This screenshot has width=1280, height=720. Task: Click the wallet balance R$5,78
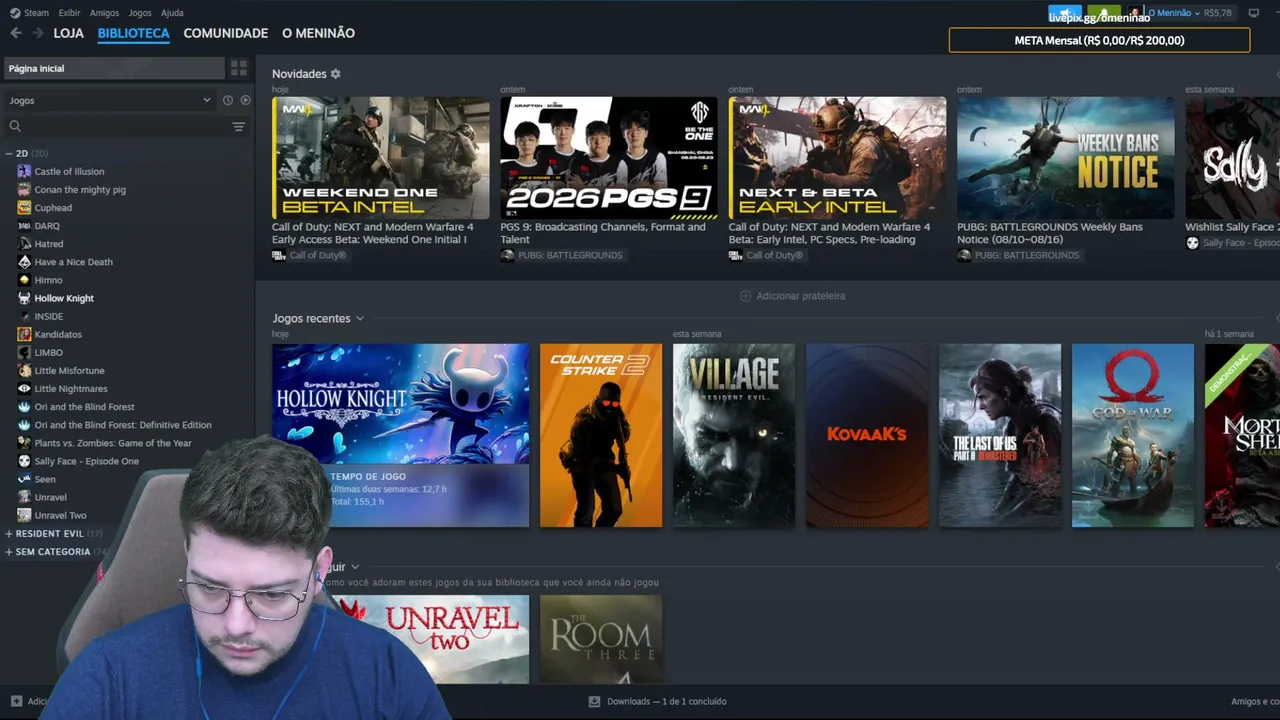1218,13
